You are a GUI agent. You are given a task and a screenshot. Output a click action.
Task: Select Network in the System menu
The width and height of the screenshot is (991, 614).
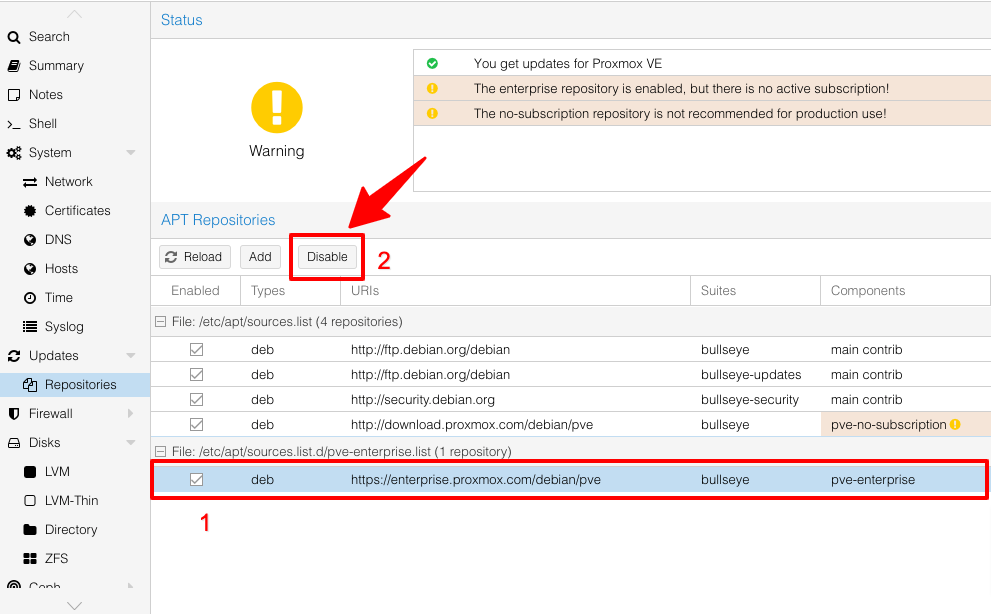(68, 182)
